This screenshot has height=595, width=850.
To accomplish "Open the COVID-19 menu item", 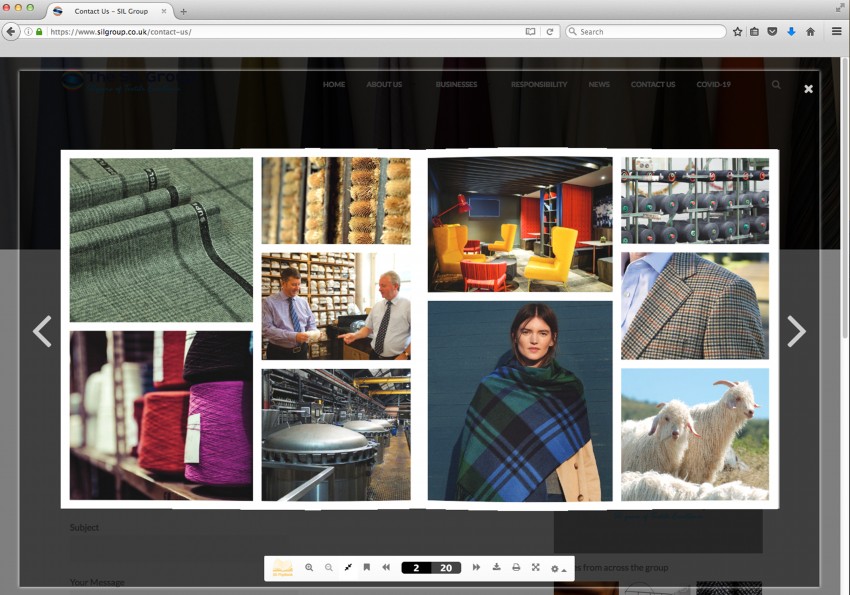I will click(713, 85).
